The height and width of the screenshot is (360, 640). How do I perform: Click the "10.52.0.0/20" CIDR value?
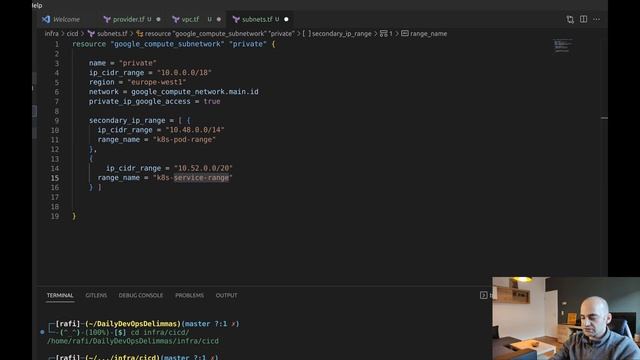point(203,168)
